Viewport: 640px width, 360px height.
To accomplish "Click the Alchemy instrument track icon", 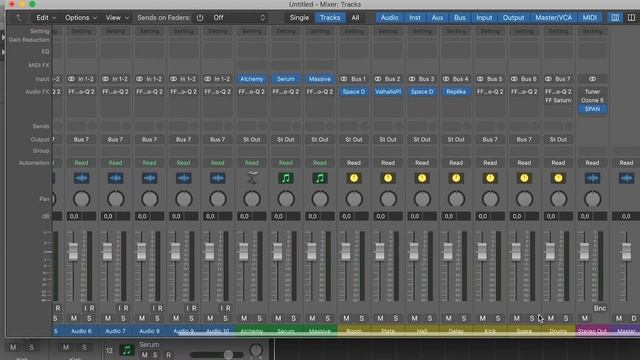I will click(252, 178).
